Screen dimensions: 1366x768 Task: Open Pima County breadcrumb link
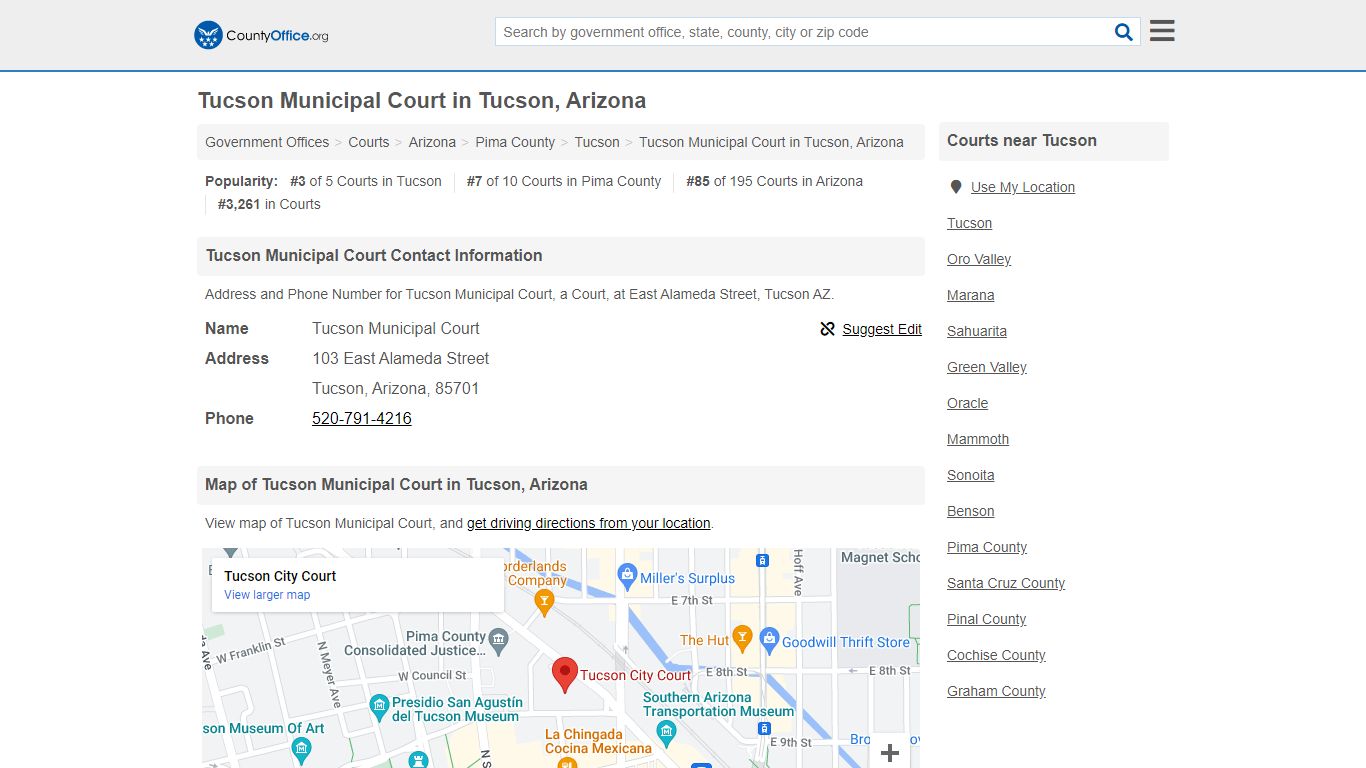(515, 142)
